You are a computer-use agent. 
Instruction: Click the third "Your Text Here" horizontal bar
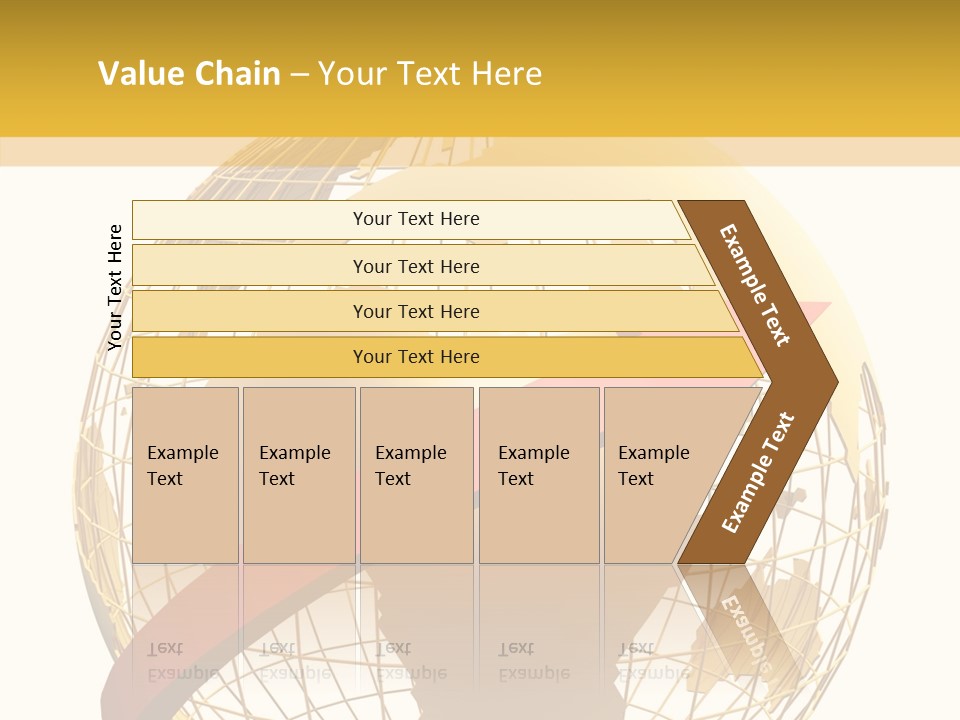pos(415,311)
